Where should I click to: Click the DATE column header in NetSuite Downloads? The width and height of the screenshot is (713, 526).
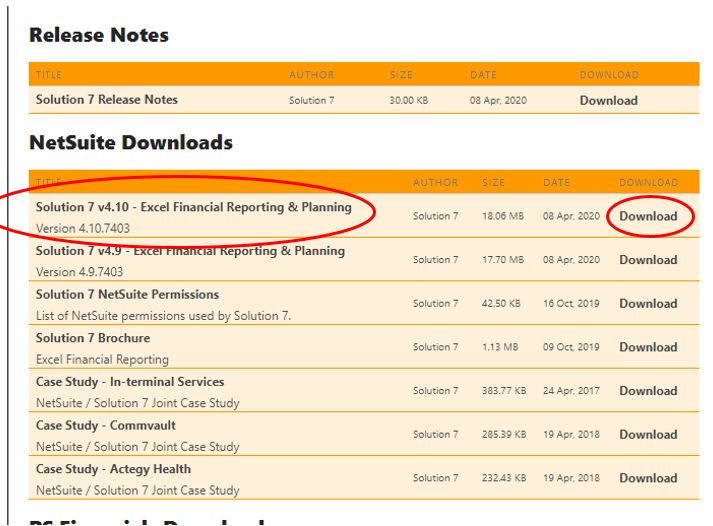point(556,182)
